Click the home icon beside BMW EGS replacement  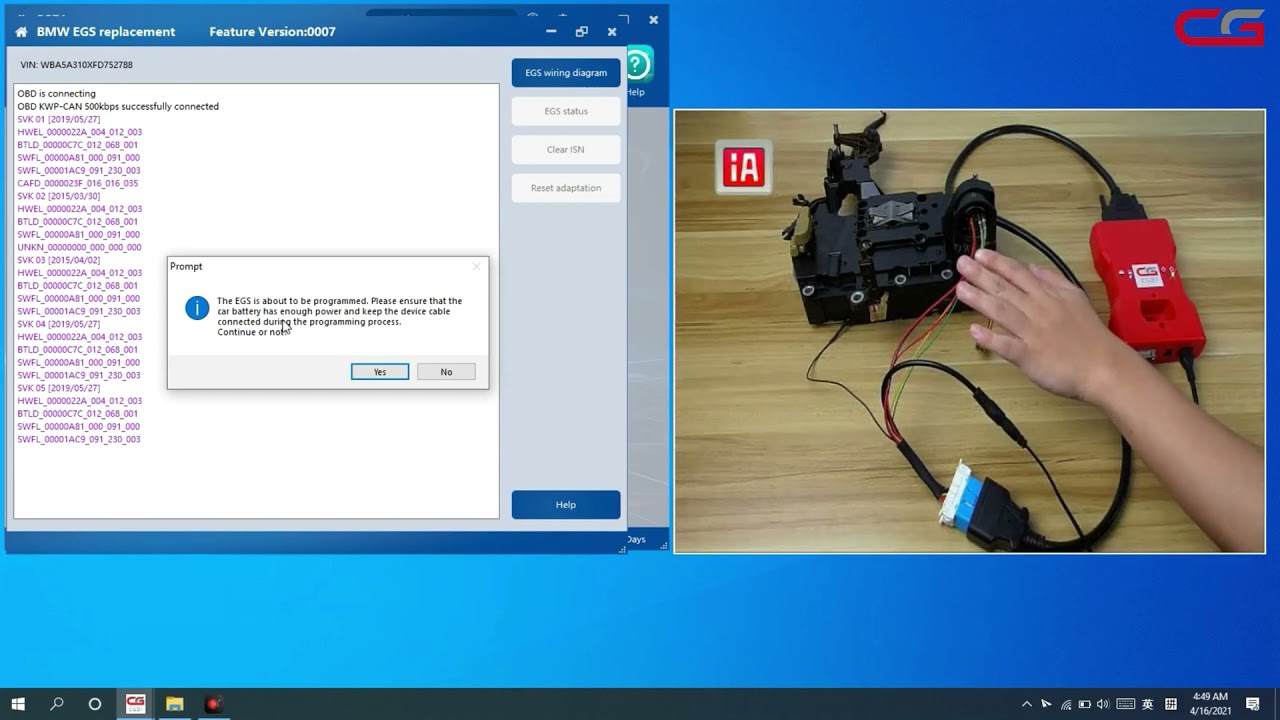click(21, 32)
